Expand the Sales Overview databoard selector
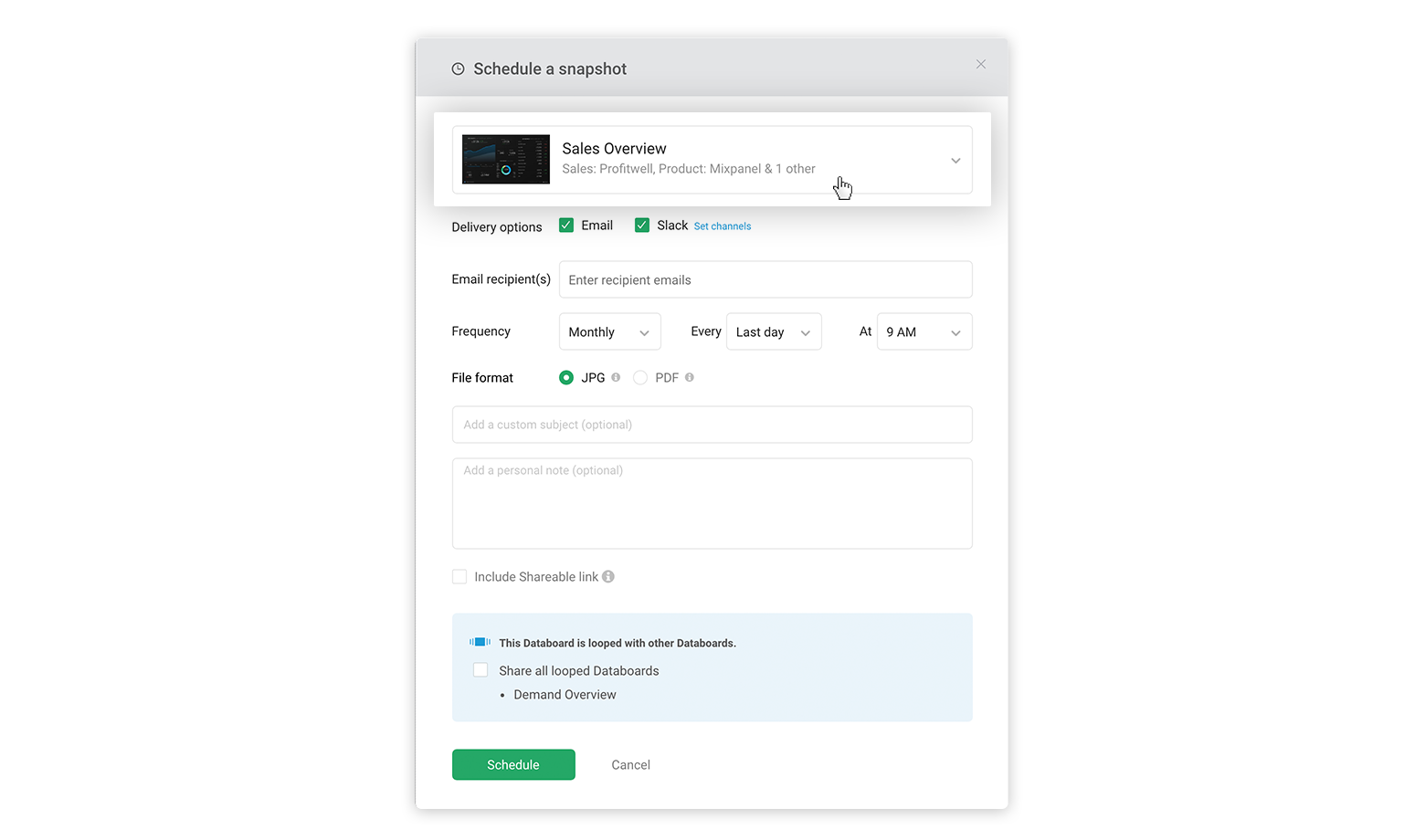 click(x=712, y=160)
